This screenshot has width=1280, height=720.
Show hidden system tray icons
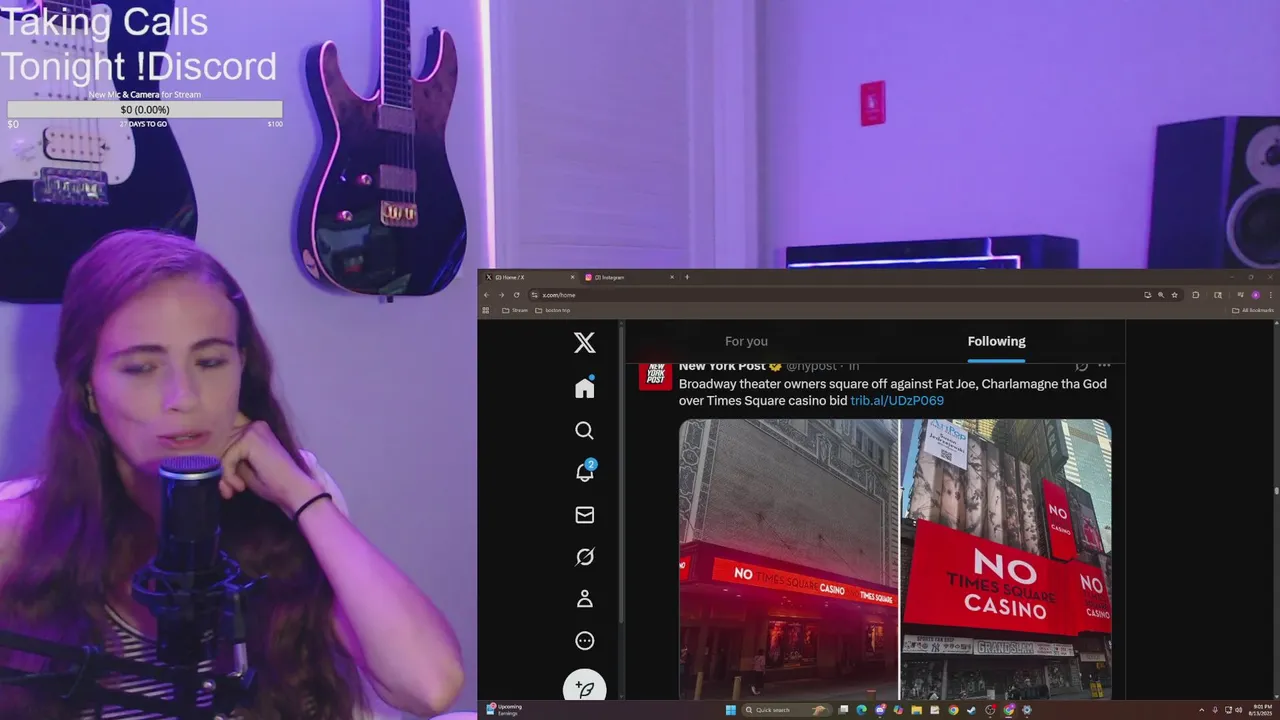pyautogui.click(x=1201, y=710)
